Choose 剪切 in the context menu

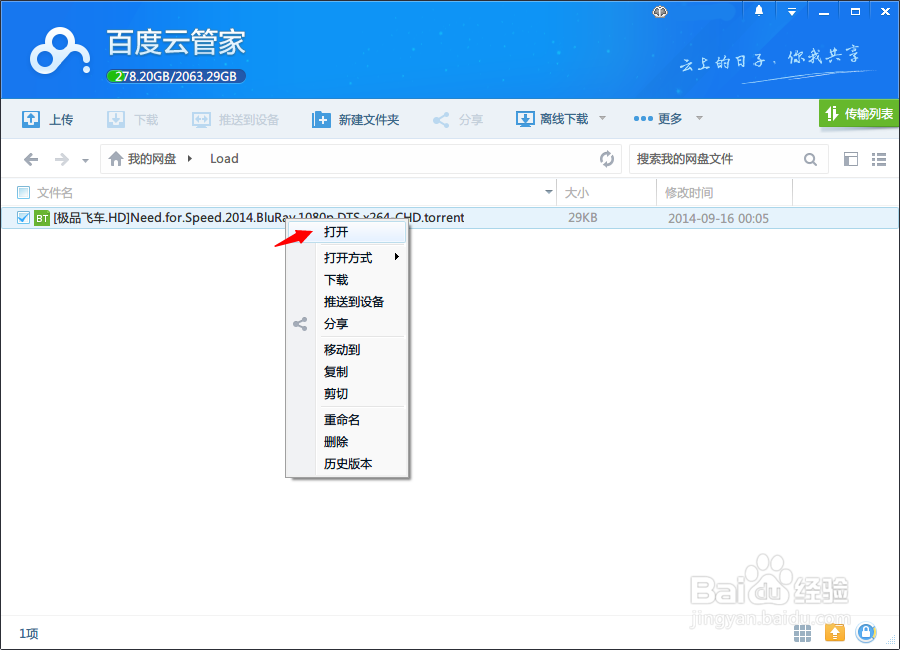pyautogui.click(x=348, y=393)
